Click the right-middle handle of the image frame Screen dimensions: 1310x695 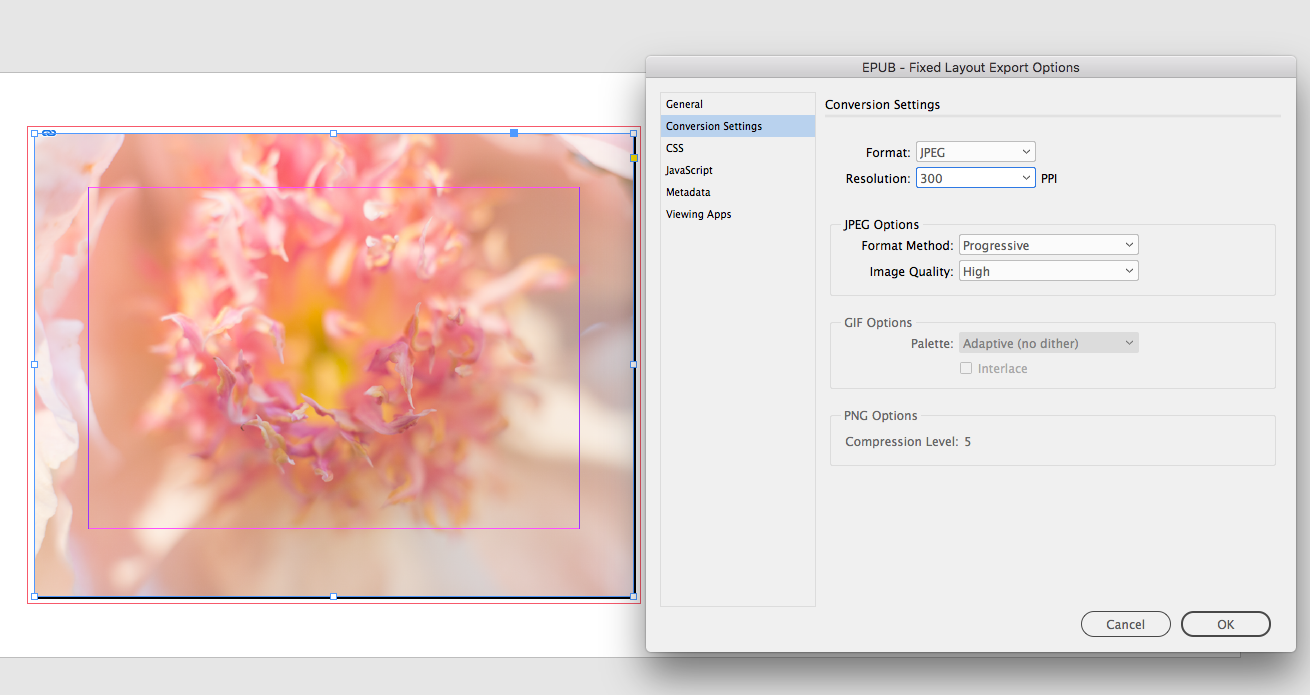633,364
